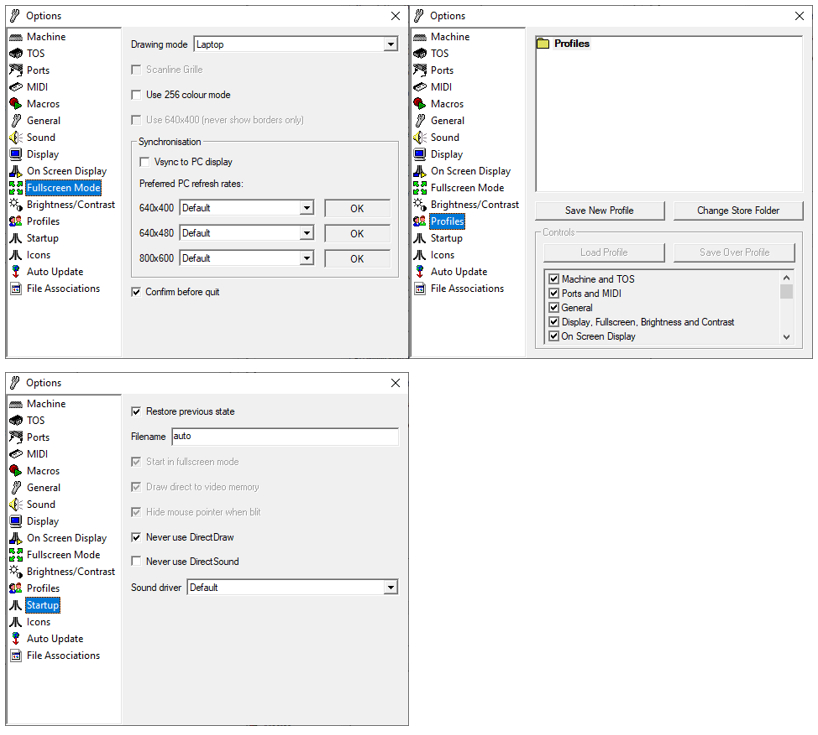This screenshot has height=735, width=818.
Task: Click the Startup icon in the Profiles window
Action: pyautogui.click(x=420, y=238)
